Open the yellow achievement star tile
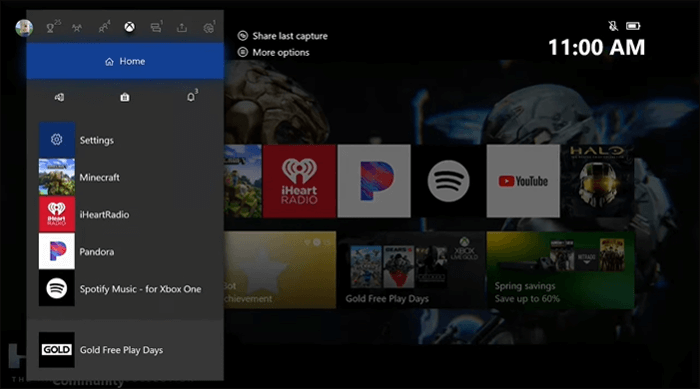This screenshot has height=389, width=700. pyautogui.click(x=280, y=270)
